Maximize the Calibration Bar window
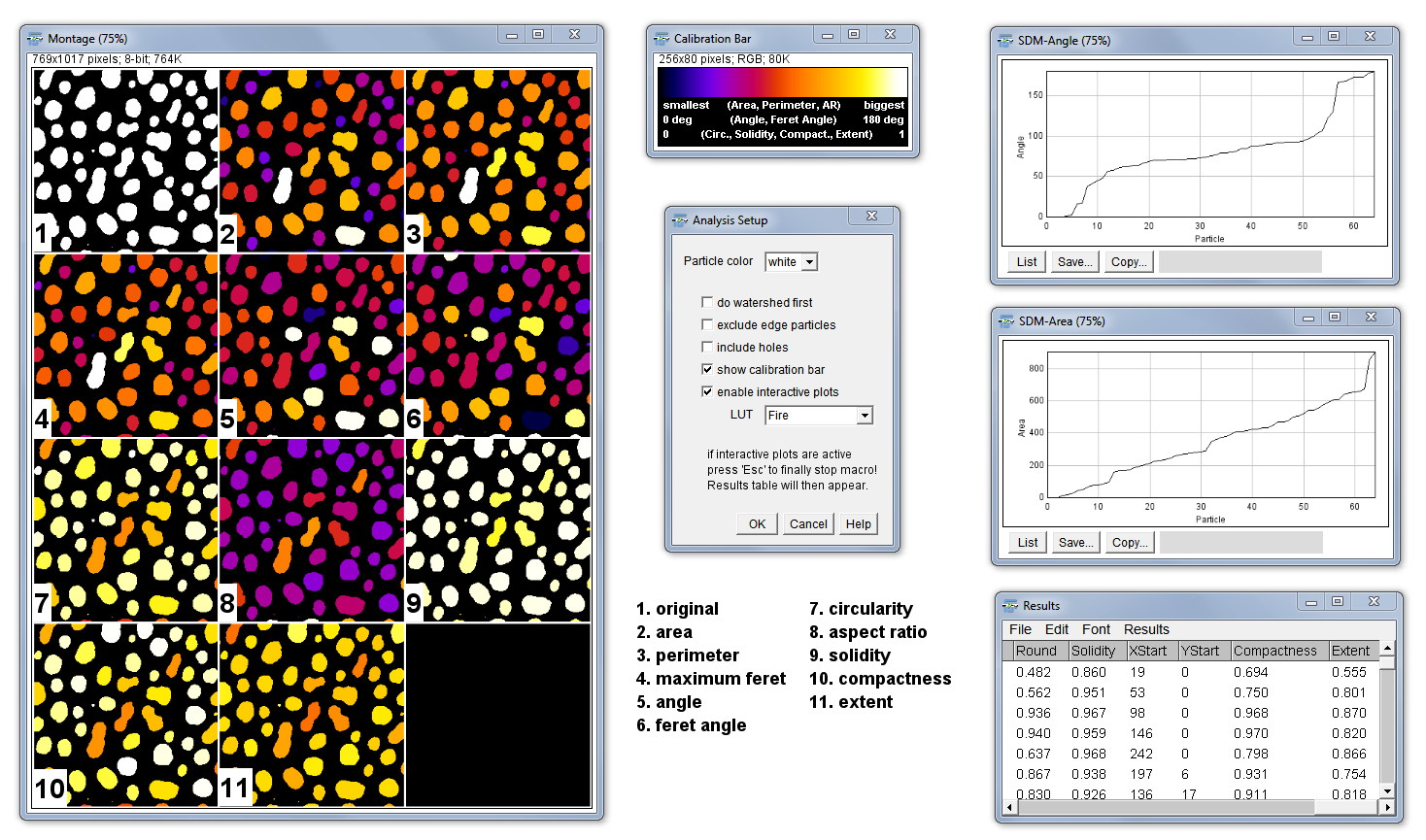This screenshot has width=1426, height=840. tap(854, 35)
